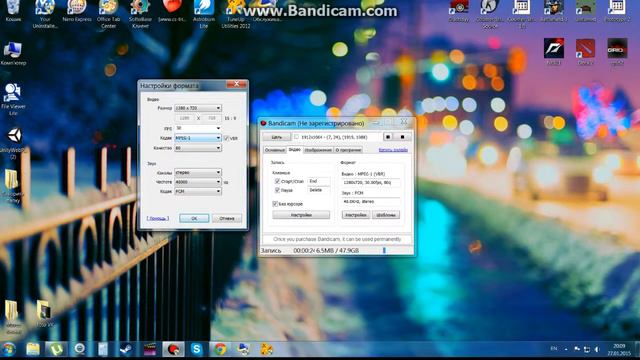Click Настройки under the Запись section
Image resolution: width=640 pixels, height=360 pixels.
301,215
